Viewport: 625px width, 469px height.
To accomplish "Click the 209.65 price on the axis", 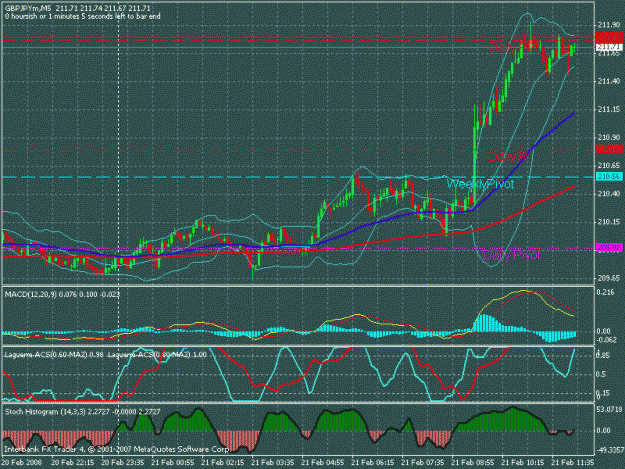I will point(609,278).
